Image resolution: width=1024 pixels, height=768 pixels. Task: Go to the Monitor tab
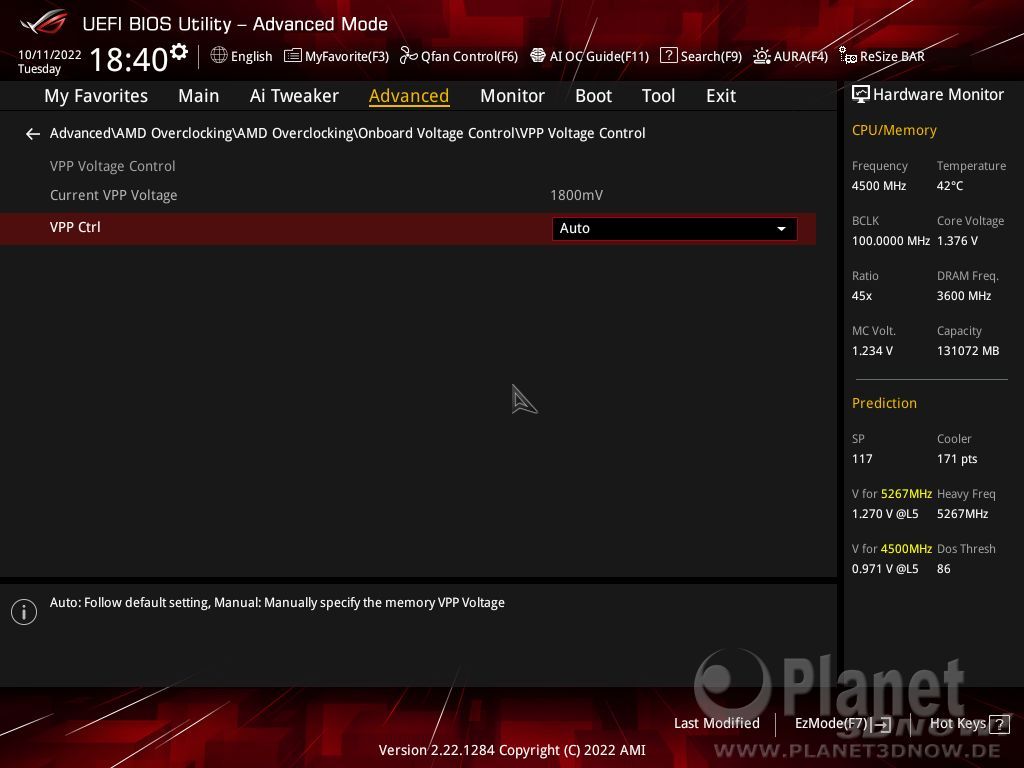512,96
